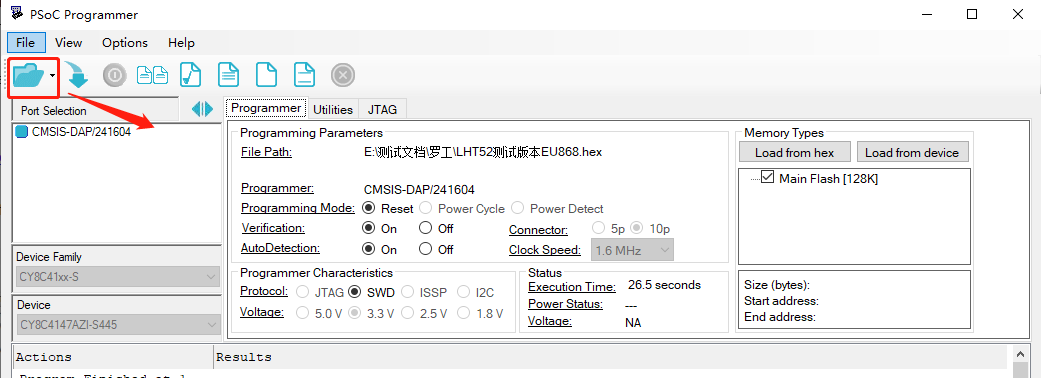Click the File Load folder icon
The image size is (1041, 378).
[29, 76]
